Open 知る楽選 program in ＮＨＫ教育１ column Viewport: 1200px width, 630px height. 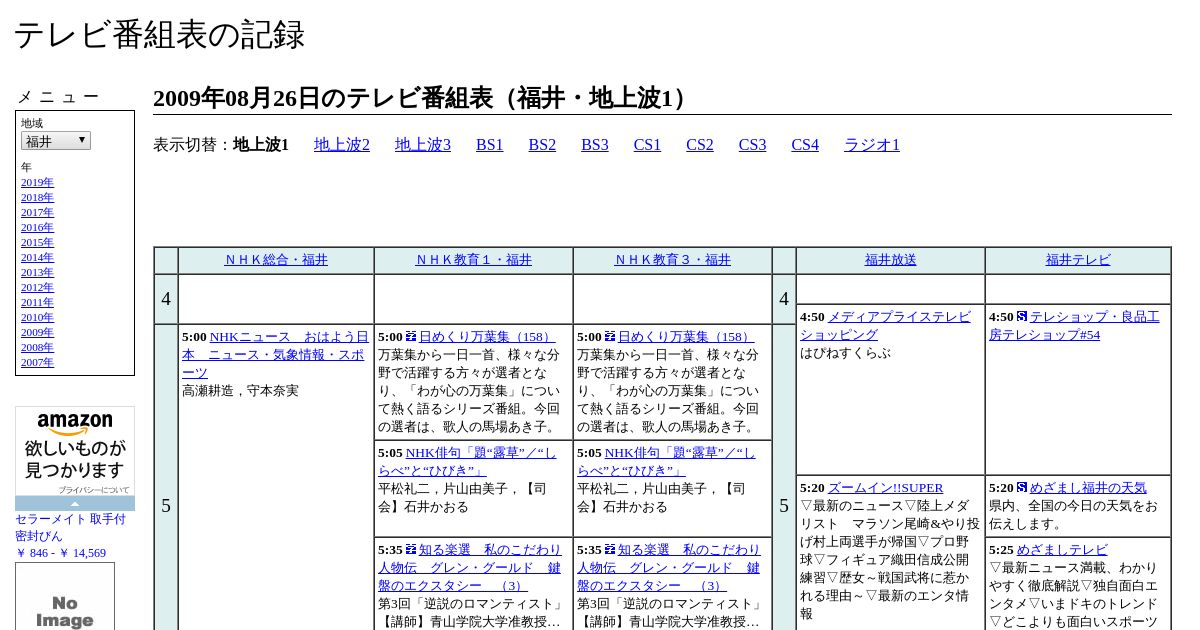[x=470, y=567]
